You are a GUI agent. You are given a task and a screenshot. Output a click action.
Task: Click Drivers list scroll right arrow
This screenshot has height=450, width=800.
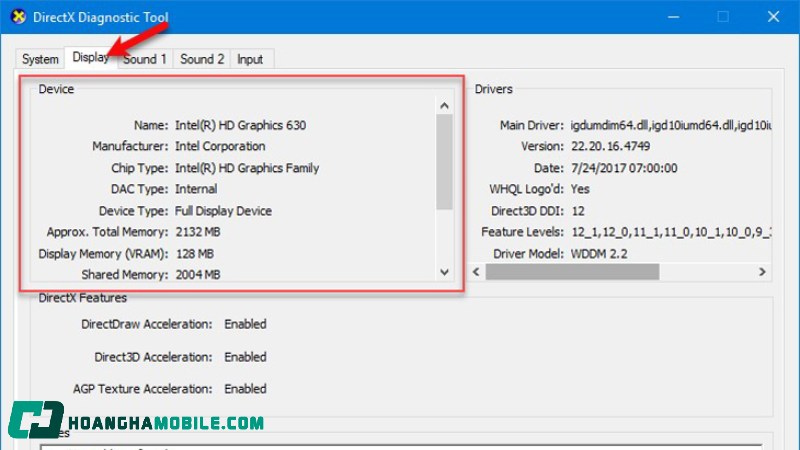[762, 272]
